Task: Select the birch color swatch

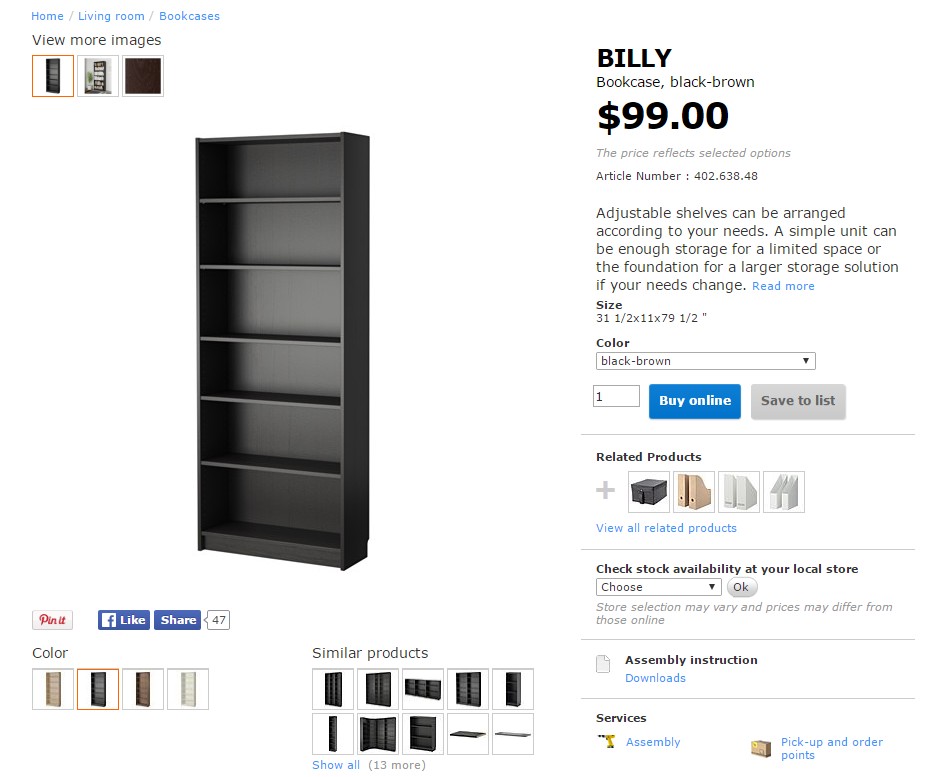Action: (x=53, y=689)
